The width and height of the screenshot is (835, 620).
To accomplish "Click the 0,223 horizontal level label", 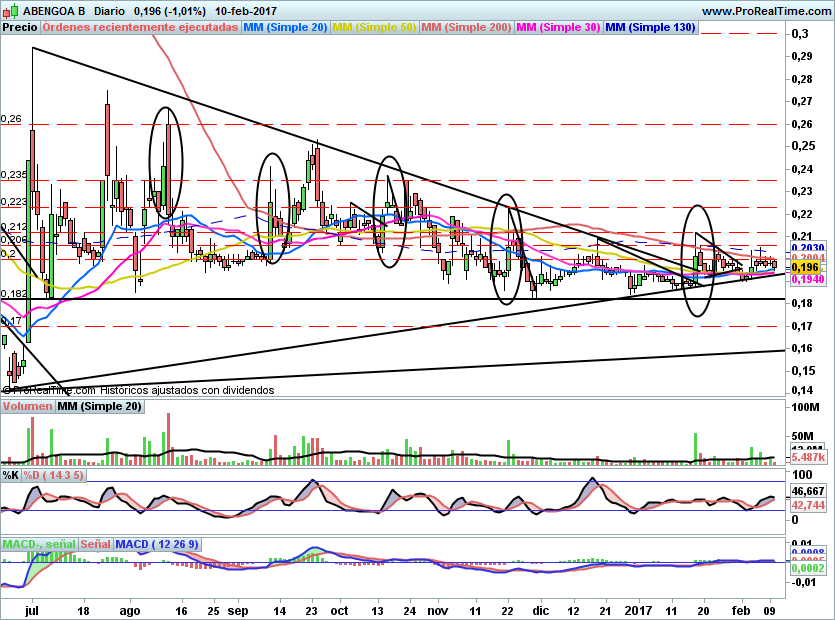I will (14, 202).
